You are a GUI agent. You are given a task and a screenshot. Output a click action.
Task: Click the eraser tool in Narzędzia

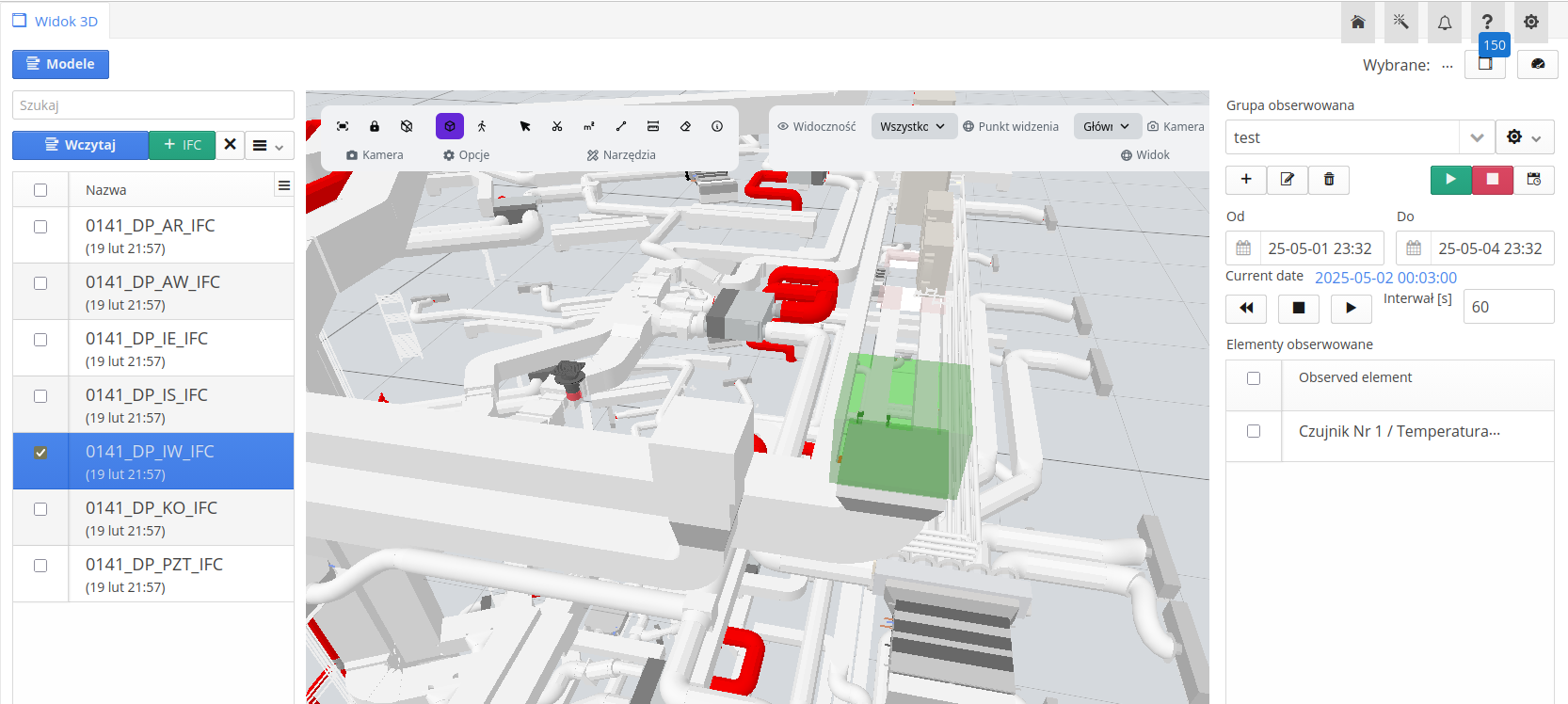685,126
